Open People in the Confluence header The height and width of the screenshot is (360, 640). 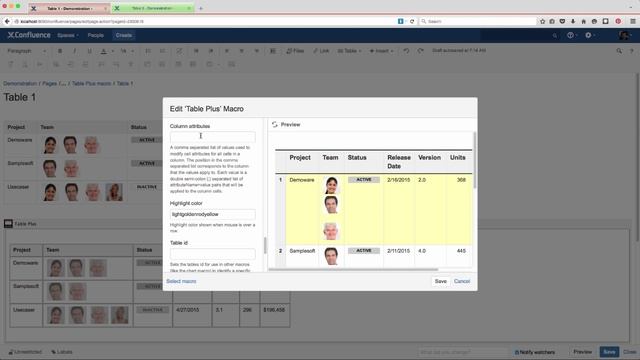pyautogui.click(x=96, y=36)
